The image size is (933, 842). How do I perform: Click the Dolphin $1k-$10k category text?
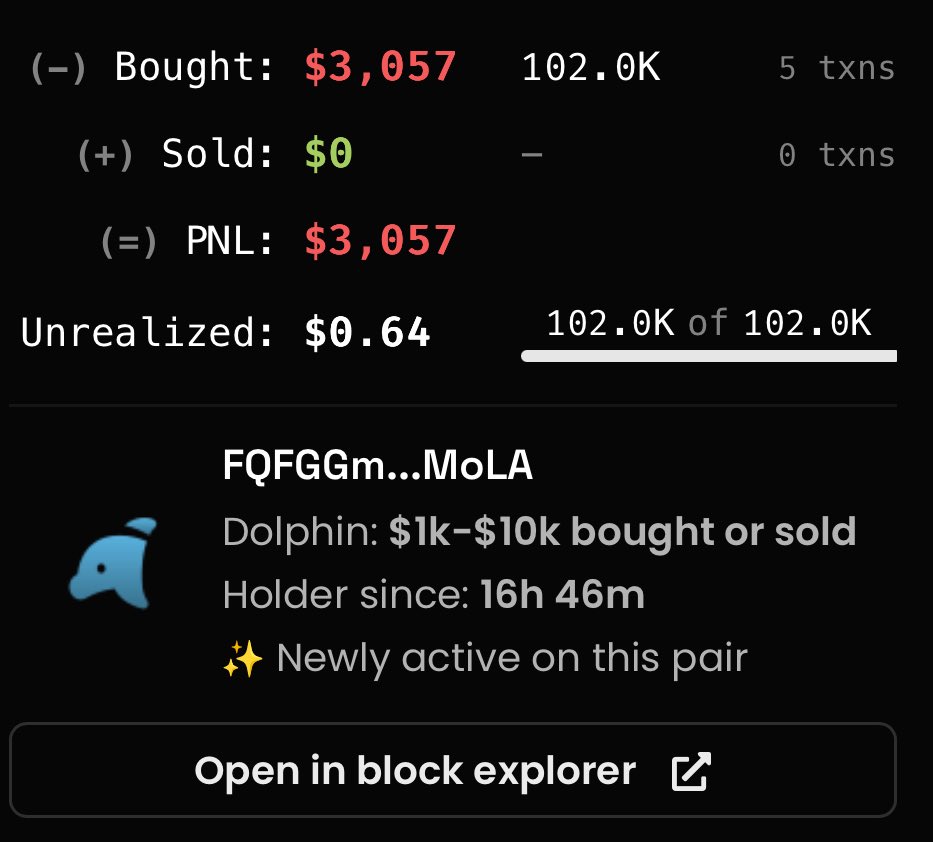539,531
